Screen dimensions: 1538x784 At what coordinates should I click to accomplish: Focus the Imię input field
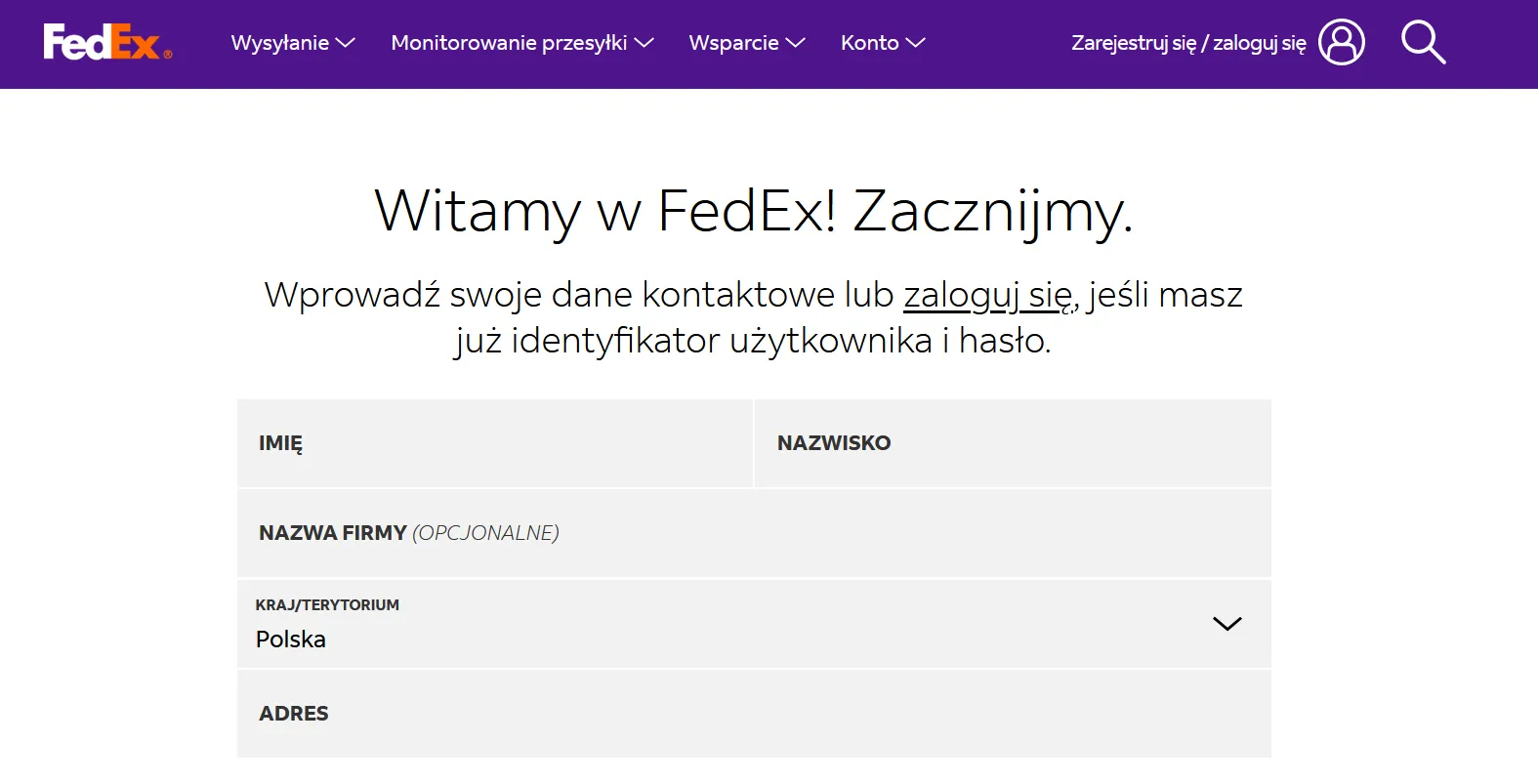tap(494, 443)
